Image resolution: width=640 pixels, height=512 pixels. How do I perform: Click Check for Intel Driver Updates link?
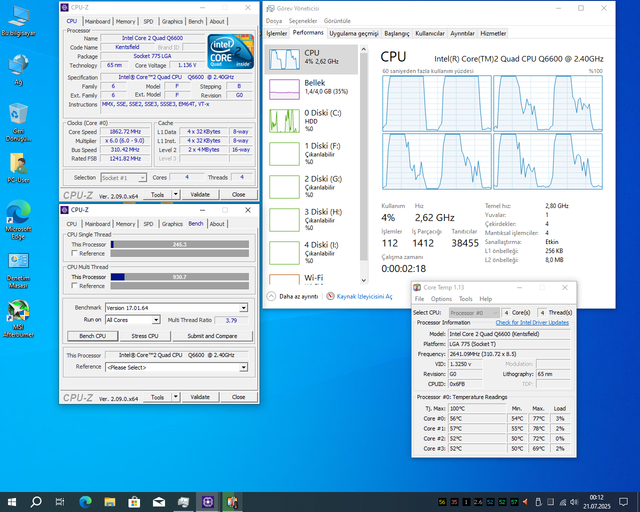pos(532,323)
